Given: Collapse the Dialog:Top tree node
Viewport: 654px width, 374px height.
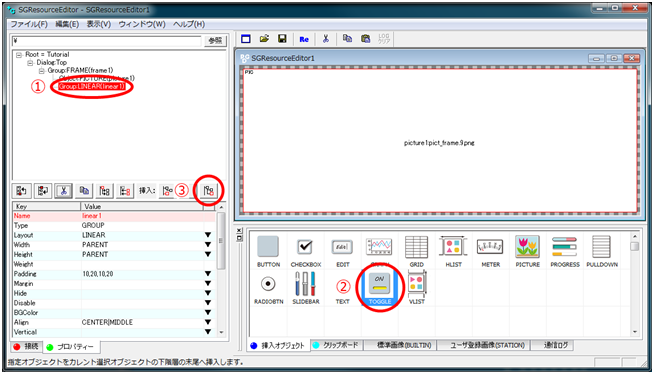Looking at the screenshot, I should [x=30, y=63].
